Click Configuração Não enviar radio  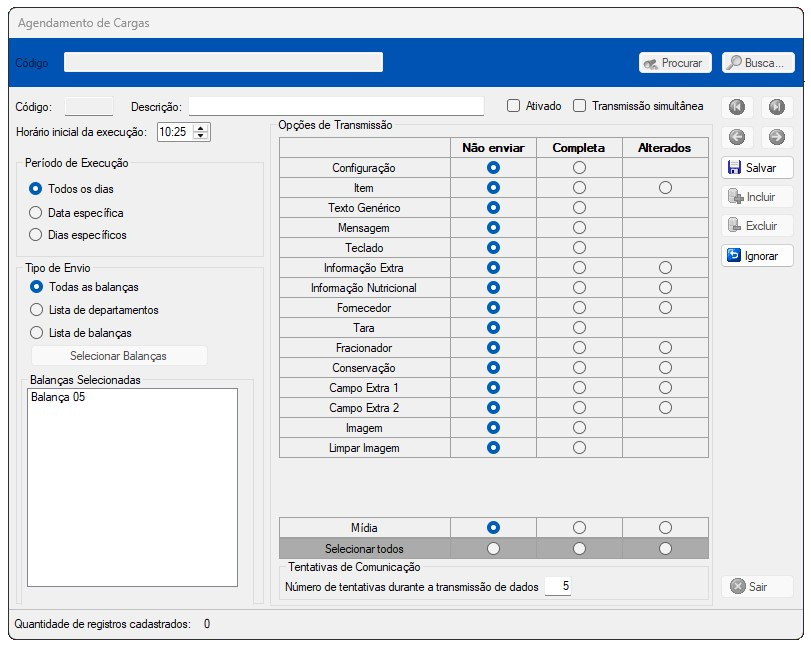pyautogui.click(x=493, y=168)
